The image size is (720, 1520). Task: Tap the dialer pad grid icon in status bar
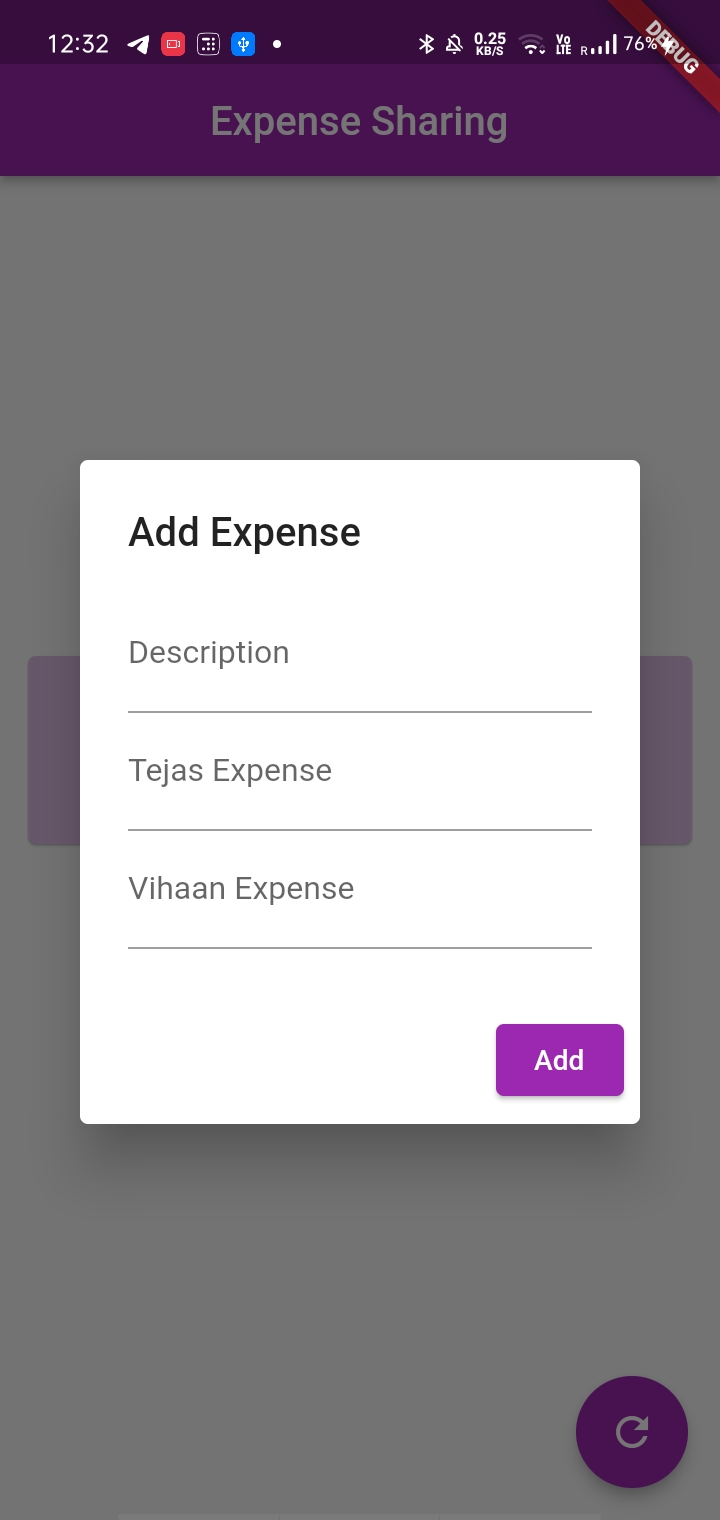pyautogui.click(x=208, y=44)
